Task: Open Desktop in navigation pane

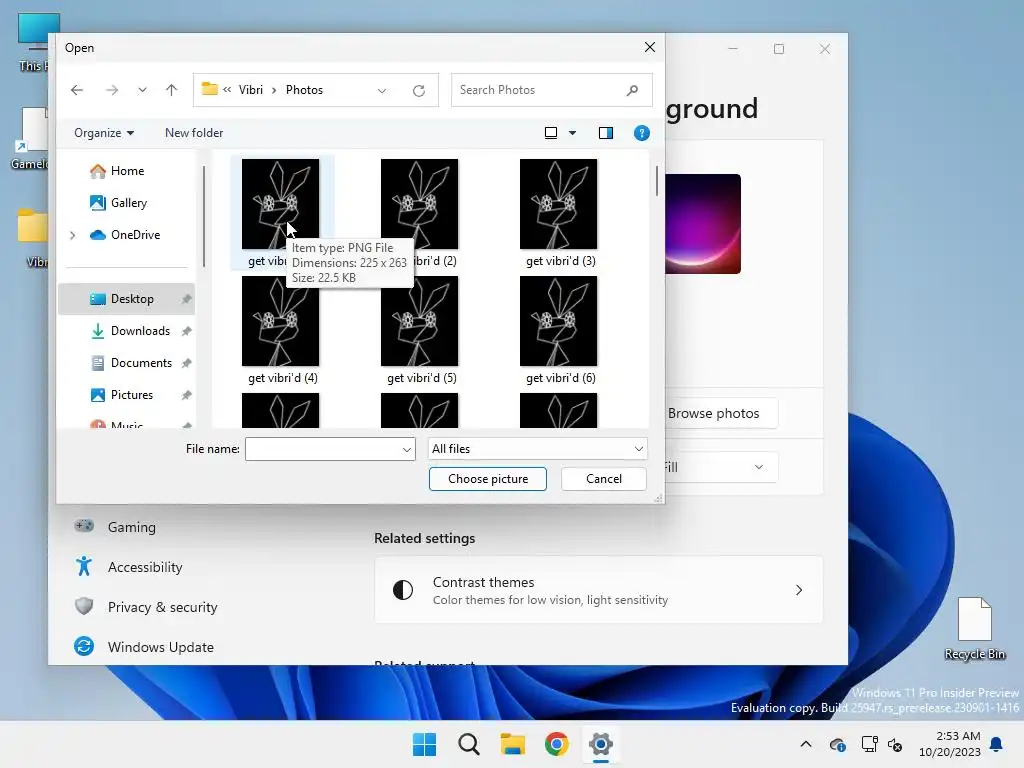Action: [x=126, y=298]
